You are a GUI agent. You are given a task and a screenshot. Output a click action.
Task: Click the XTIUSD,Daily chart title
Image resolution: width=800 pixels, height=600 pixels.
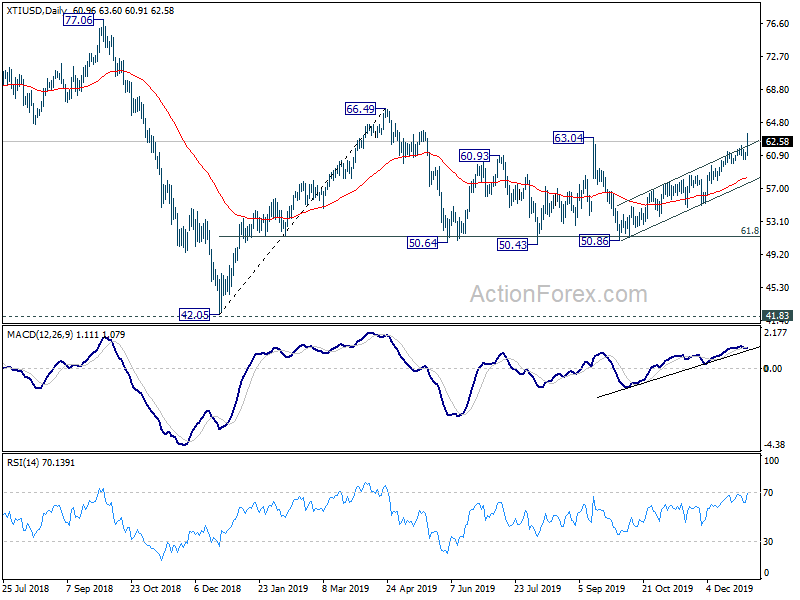[x=38, y=10]
